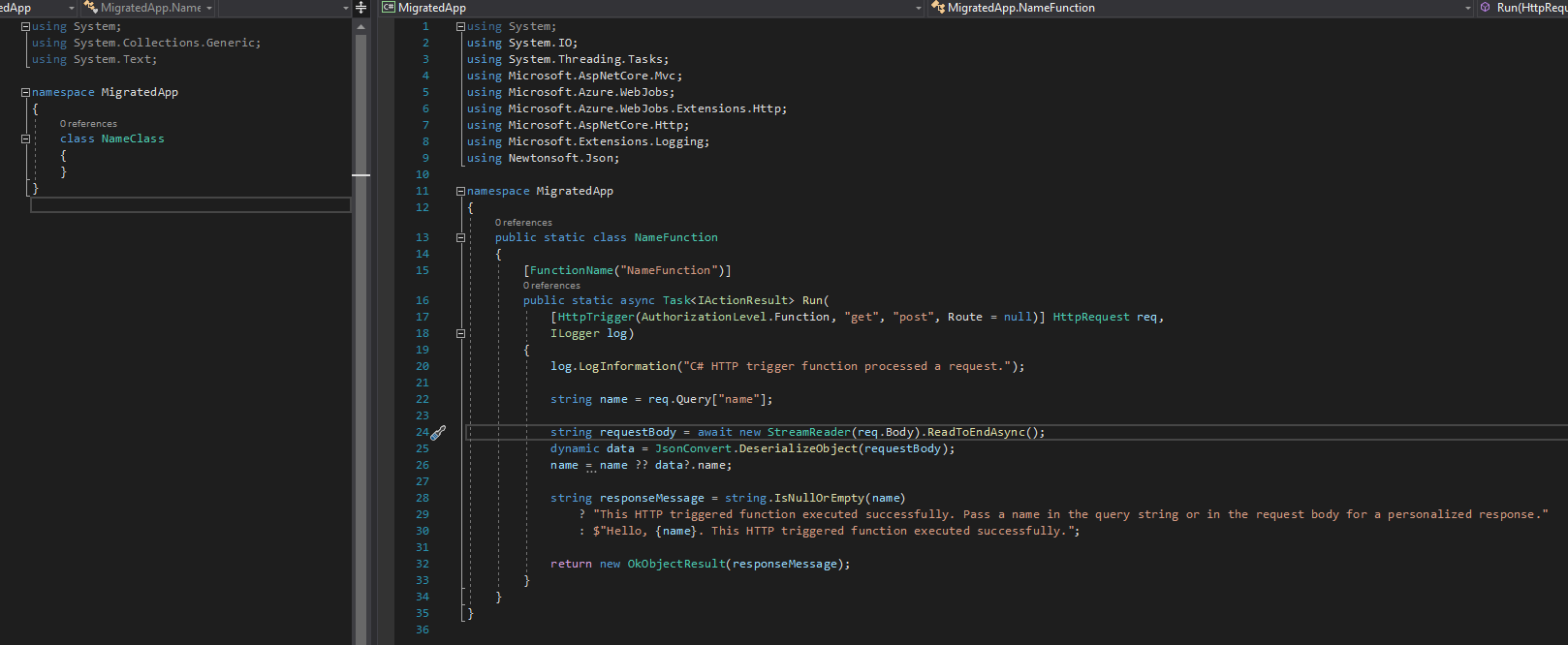Collapse namespace MigratedApp in right editor

click(460, 192)
